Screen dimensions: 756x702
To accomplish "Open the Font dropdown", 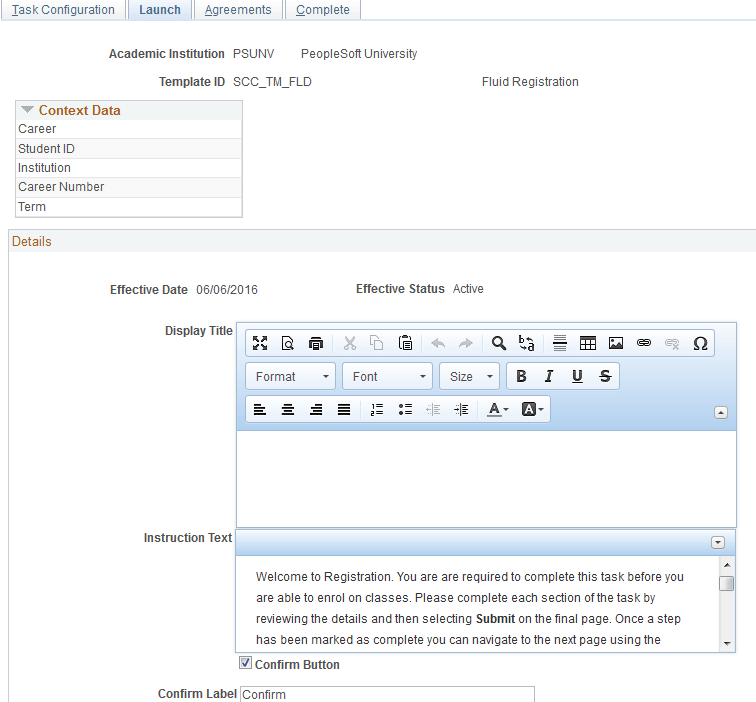I will click(x=387, y=376).
